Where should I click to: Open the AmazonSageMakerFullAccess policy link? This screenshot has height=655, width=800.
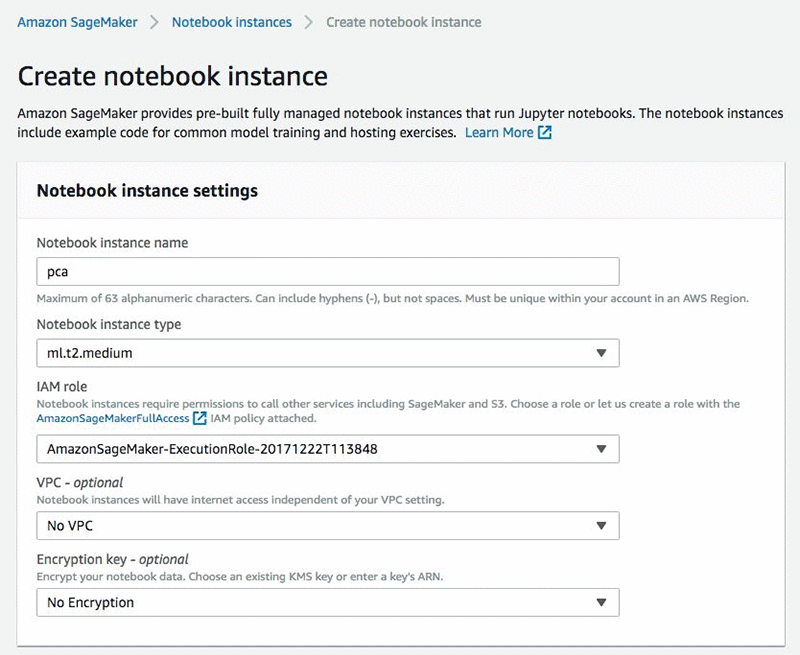coord(112,418)
